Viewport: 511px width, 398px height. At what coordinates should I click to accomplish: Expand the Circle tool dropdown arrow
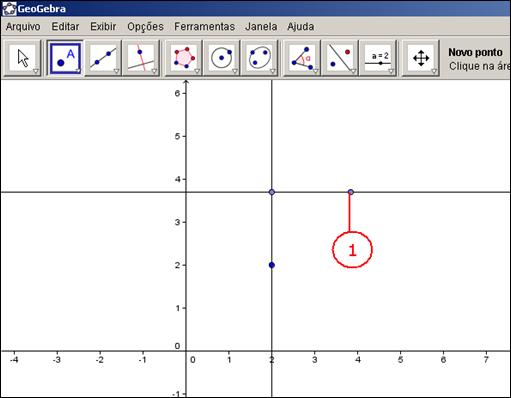[x=235, y=71]
